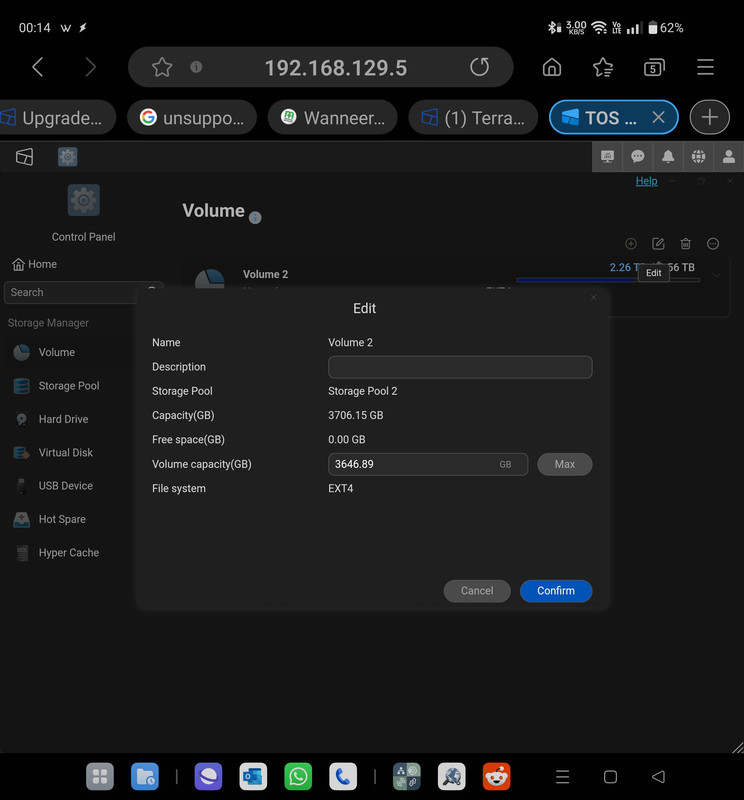Open tab switcher showing 5 tabs
The image size is (744, 800).
[x=654, y=67]
